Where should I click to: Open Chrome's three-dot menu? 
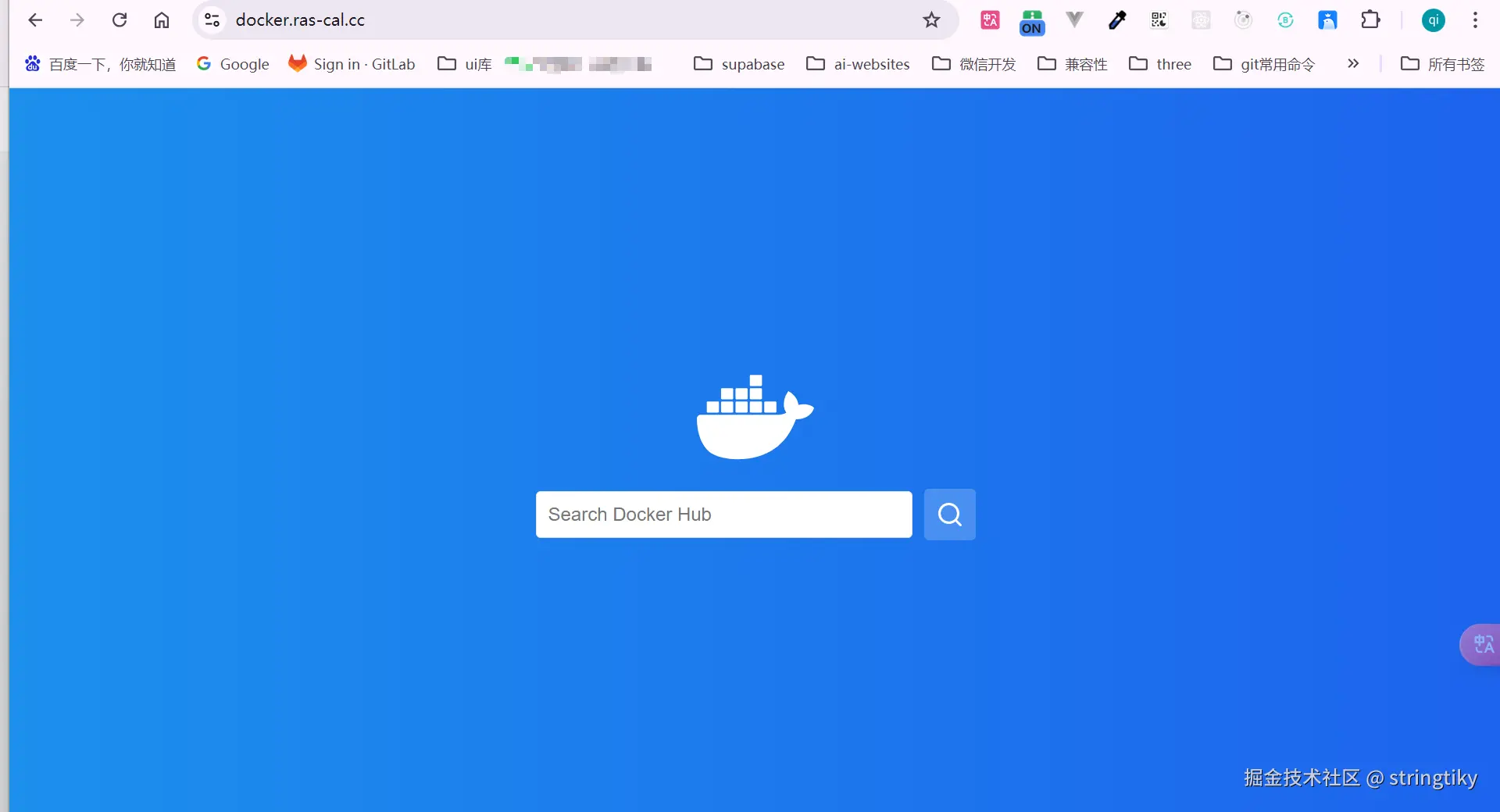click(1475, 20)
